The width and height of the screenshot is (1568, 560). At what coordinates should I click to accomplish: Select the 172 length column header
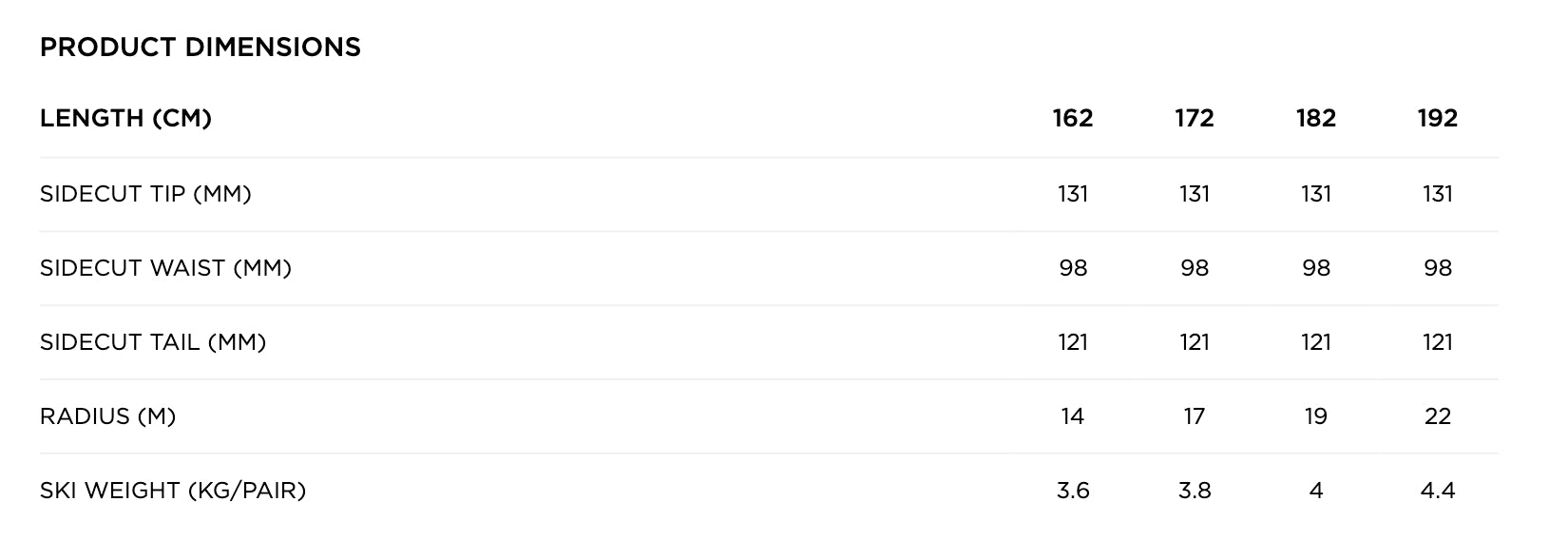1195,119
